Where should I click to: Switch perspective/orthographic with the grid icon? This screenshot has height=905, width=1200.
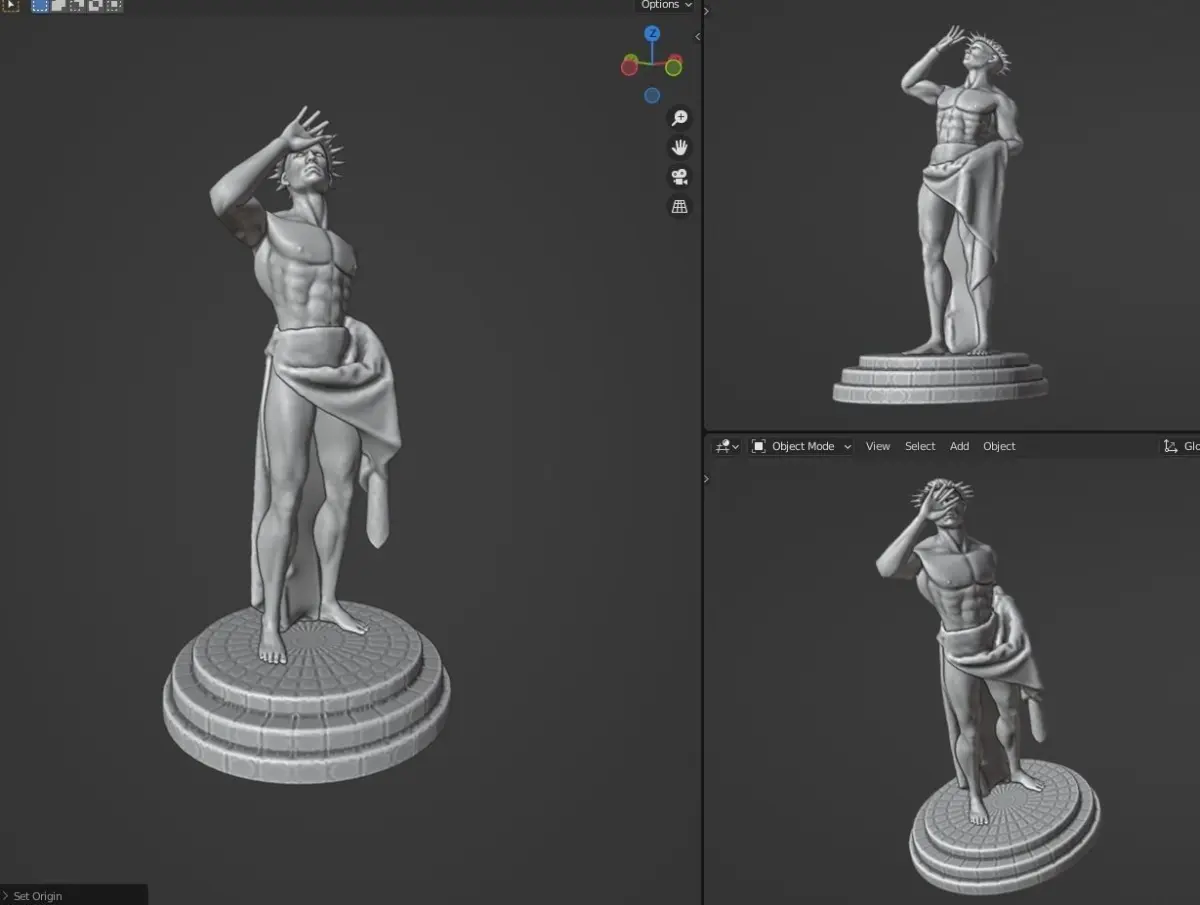pyautogui.click(x=680, y=207)
